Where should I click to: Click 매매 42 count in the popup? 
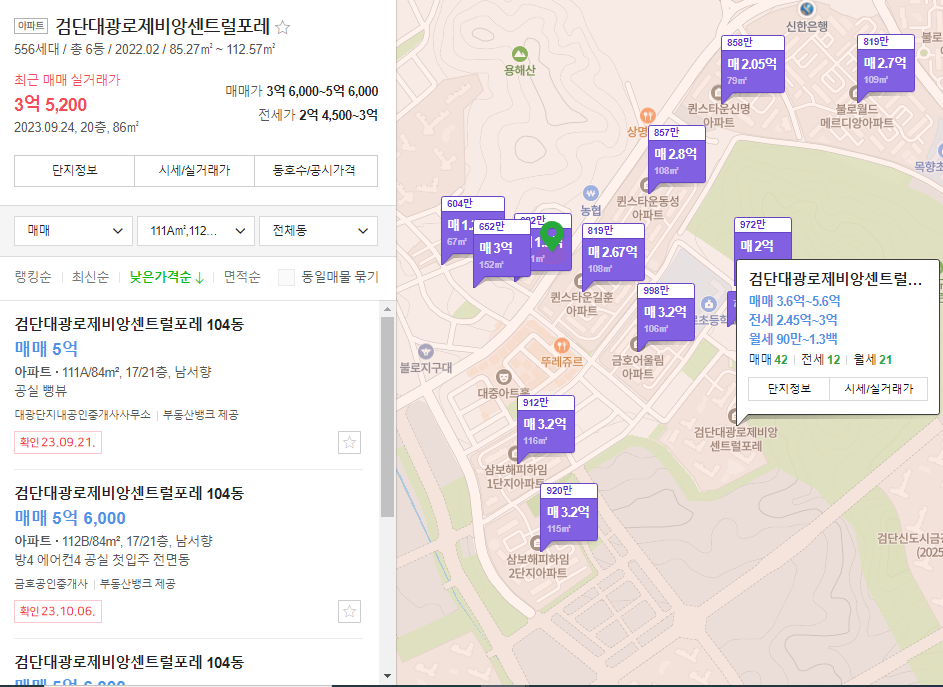(x=768, y=360)
